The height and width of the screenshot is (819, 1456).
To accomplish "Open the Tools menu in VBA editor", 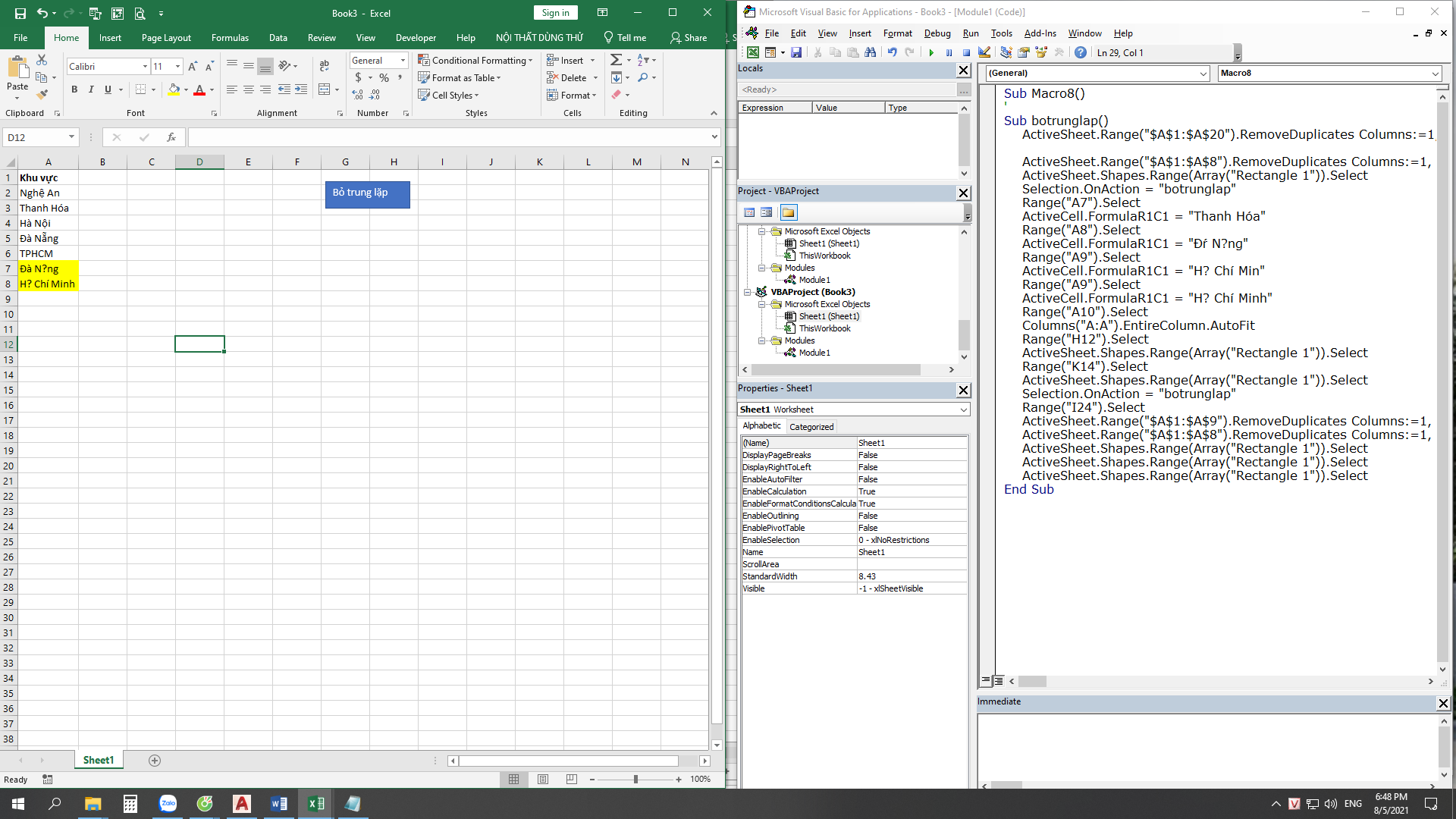I will (1001, 33).
